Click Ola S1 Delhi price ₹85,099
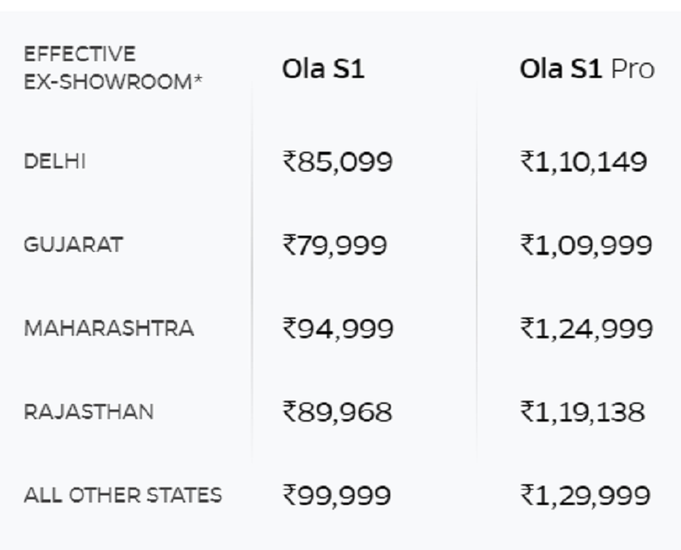Viewport: 681px width, 550px height. 338,161
